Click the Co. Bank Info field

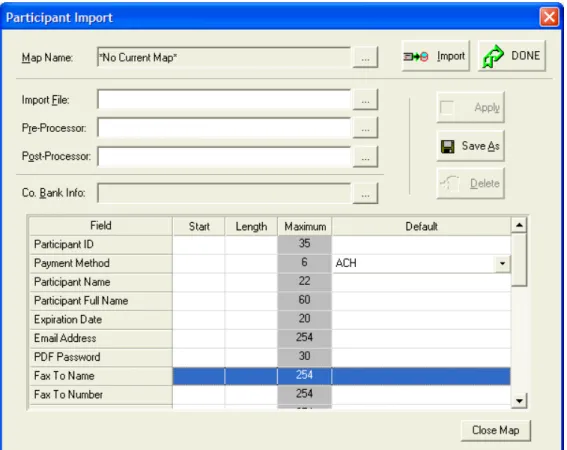coord(224,193)
